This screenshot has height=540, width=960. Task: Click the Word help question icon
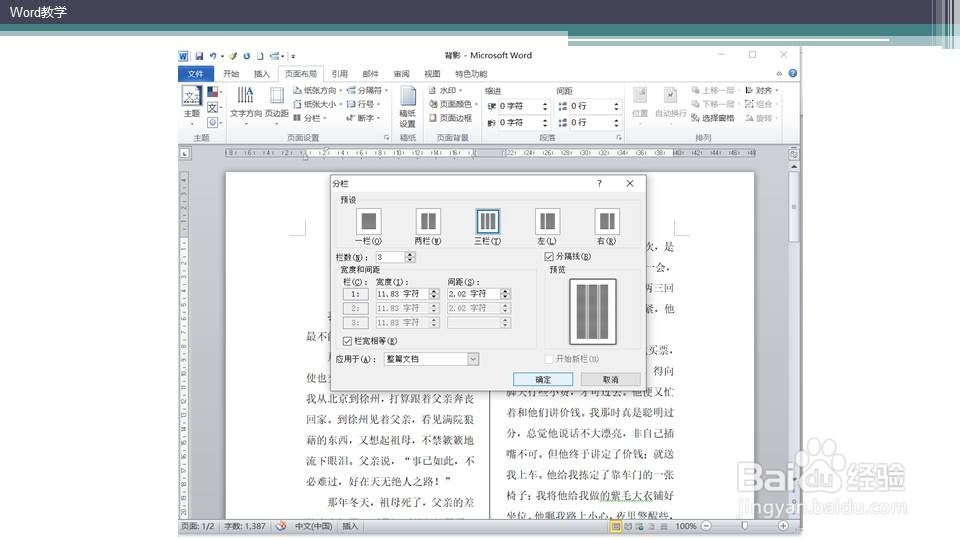793,73
